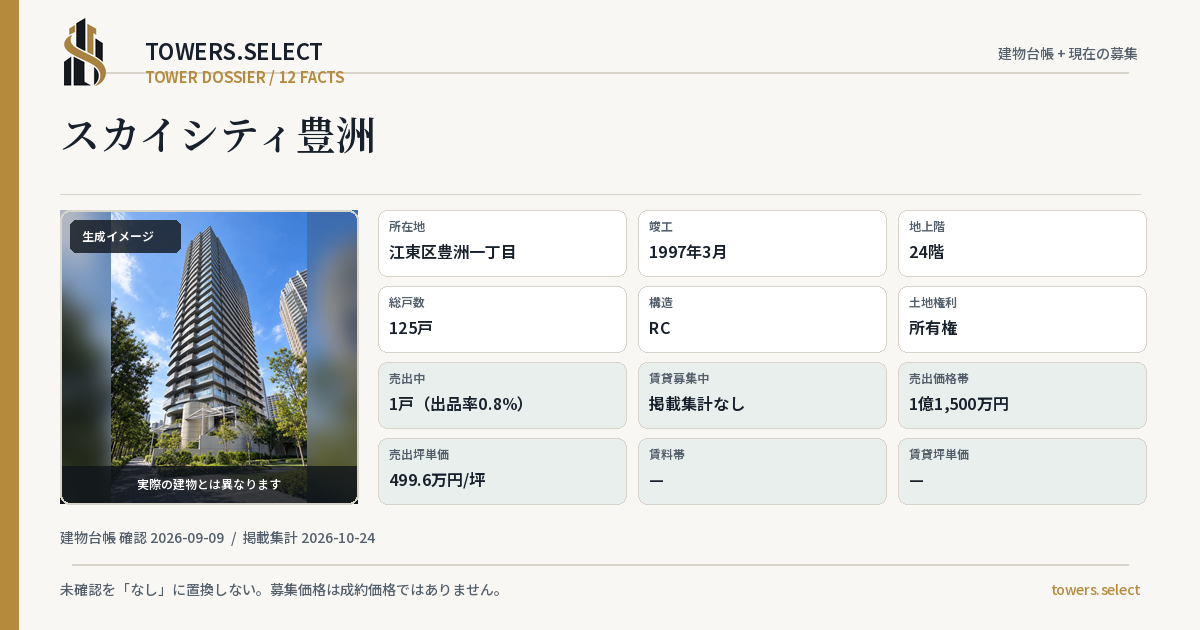Open the generated tower building image
Viewport: 1200px width, 630px height.
(209, 357)
